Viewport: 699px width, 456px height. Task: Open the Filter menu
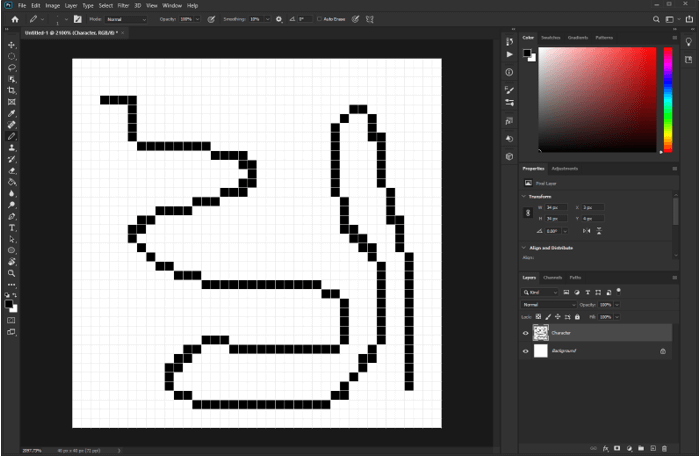[x=123, y=6]
